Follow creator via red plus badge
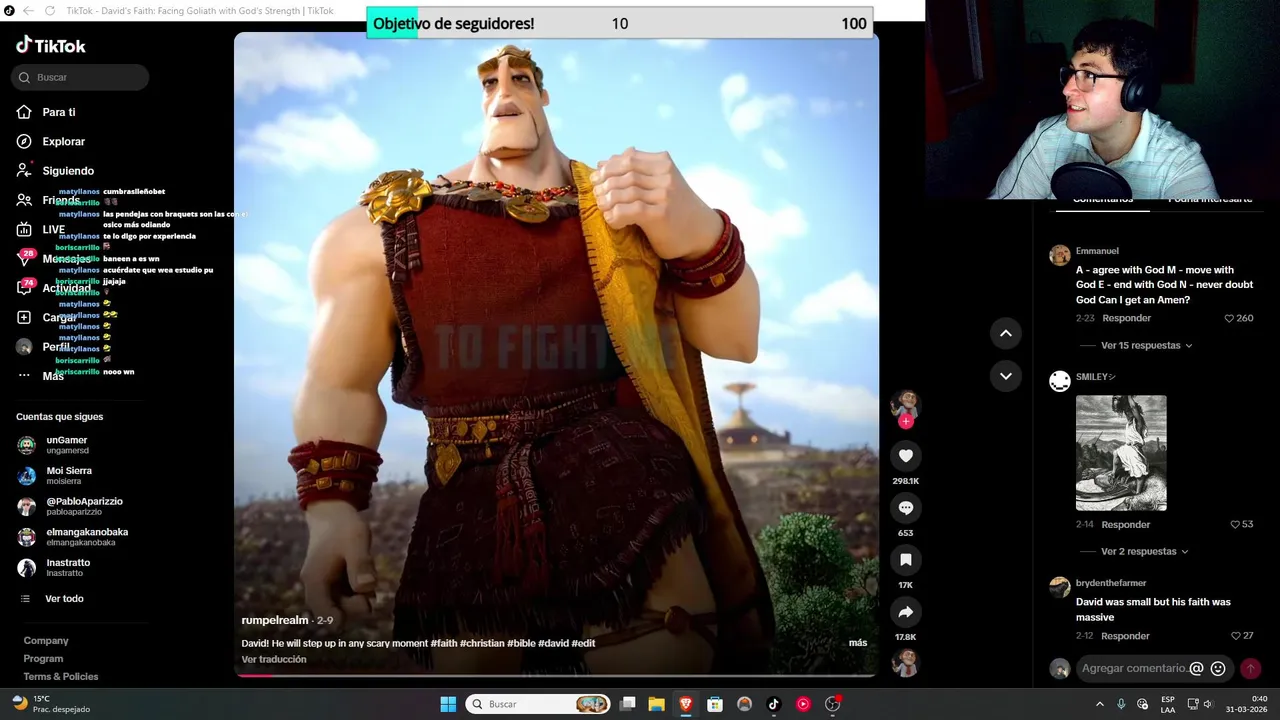Viewport: 1280px width, 720px height. pyautogui.click(x=906, y=422)
